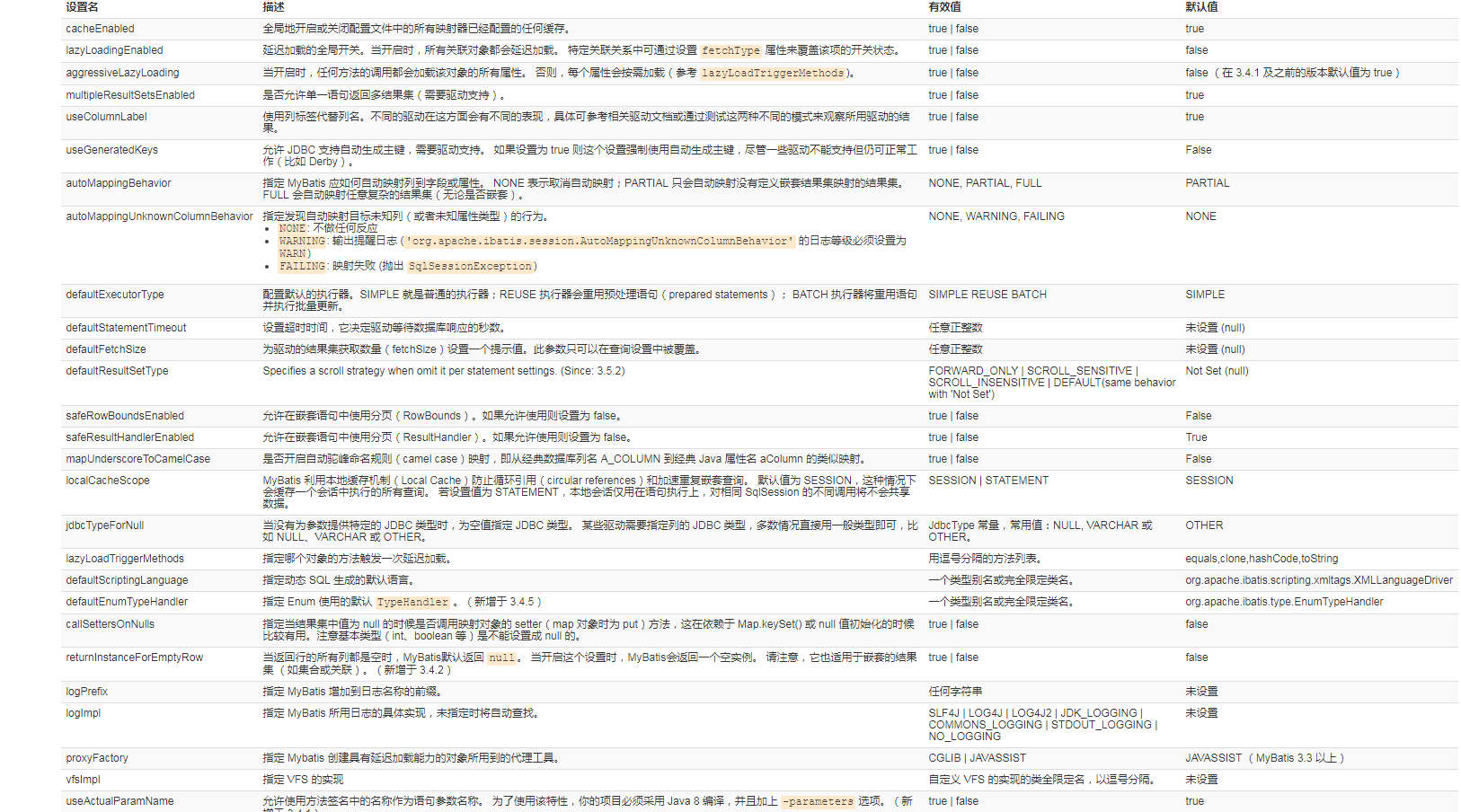Viewport: 1461px width, 812px height.
Task: Click the lazyLoadingEnabled setting name
Action: click(114, 50)
